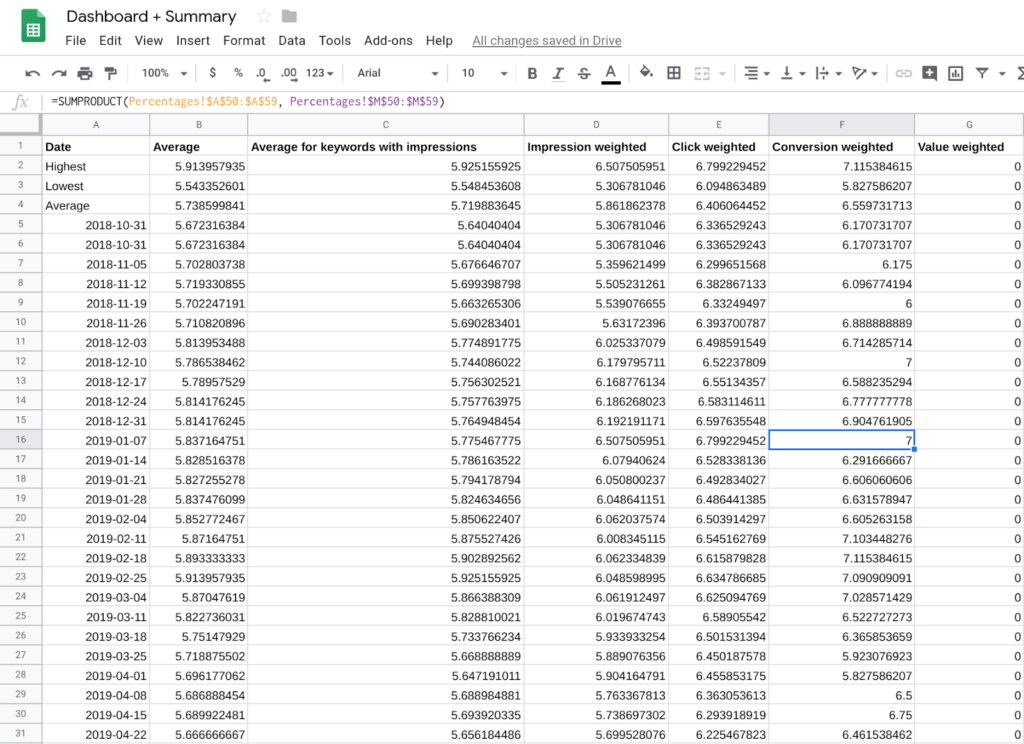Toggle strikethrough formatting
This screenshot has width=1024, height=744.
click(x=584, y=73)
